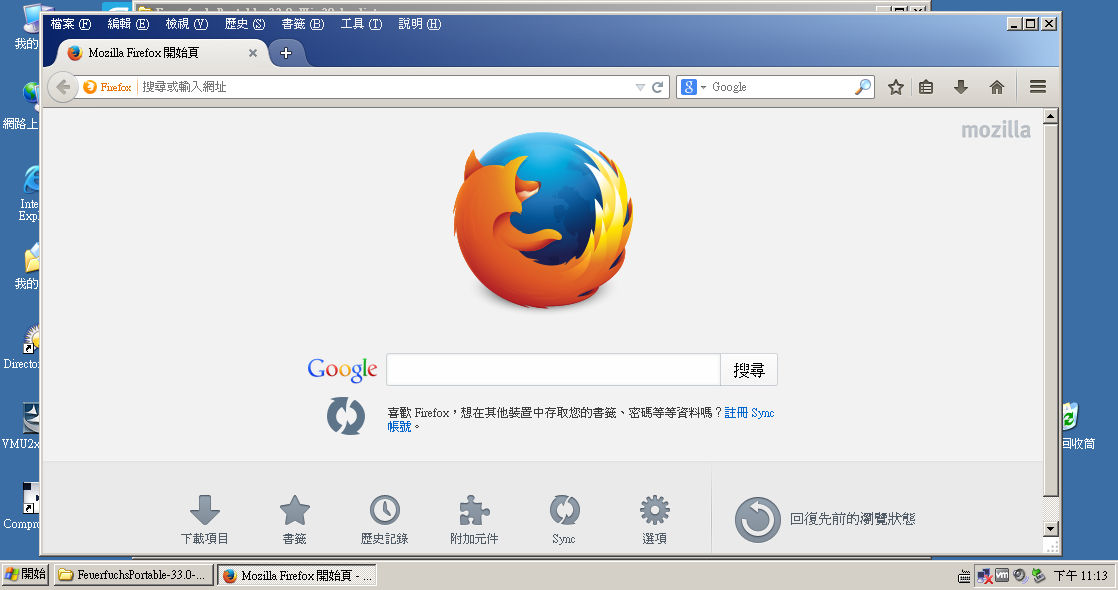Click the 搜尋 search button

point(749,370)
